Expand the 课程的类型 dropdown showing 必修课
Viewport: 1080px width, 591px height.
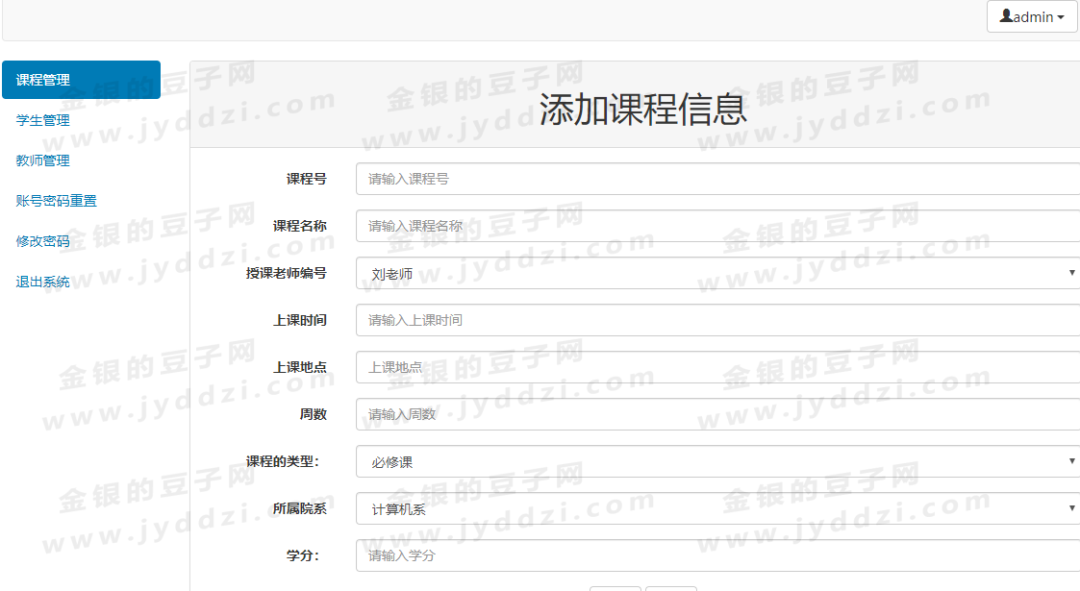pyautogui.click(x=718, y=462)
